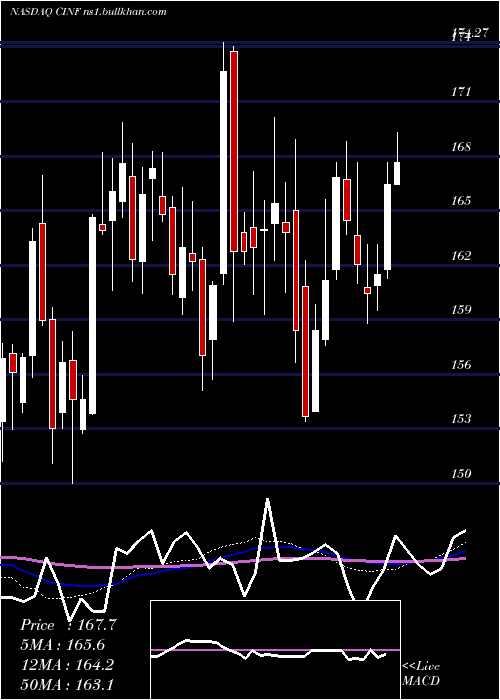Click the live MACD inset chart

275,650
